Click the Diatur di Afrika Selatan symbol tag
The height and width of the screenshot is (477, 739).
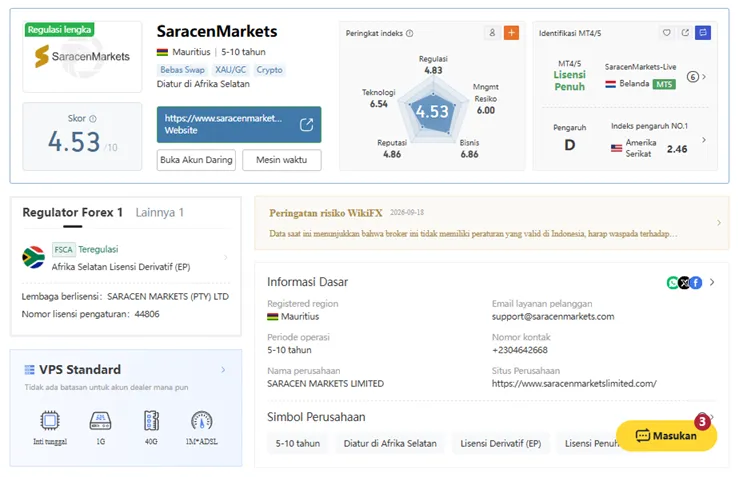coord(390,444)
